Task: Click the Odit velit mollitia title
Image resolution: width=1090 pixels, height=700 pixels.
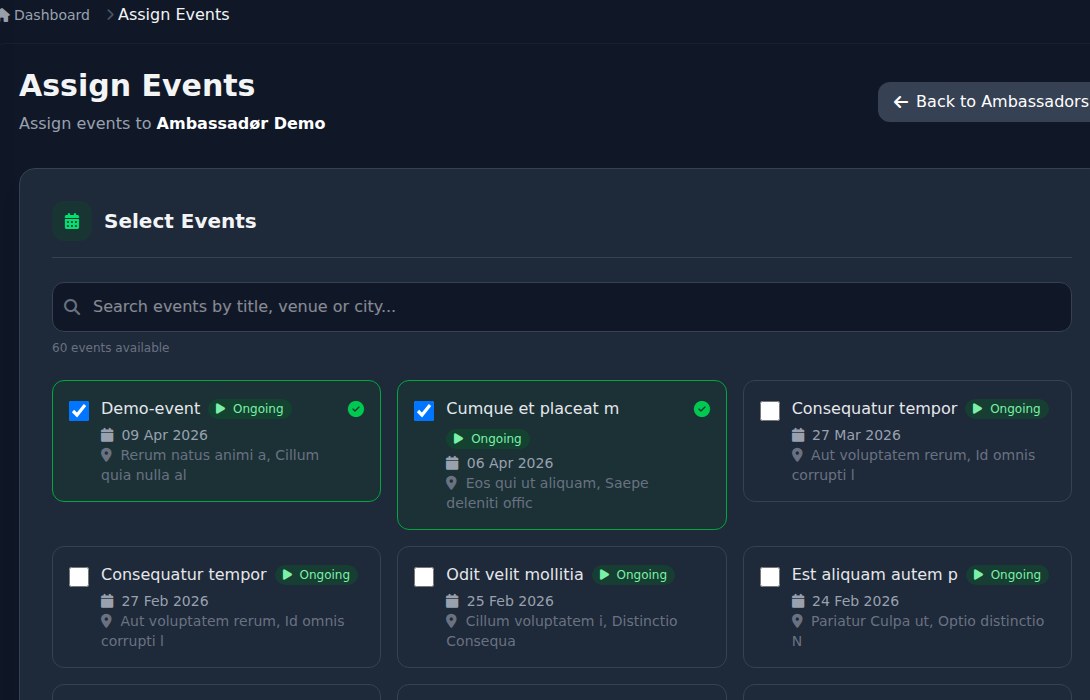Action: (514, 575)
